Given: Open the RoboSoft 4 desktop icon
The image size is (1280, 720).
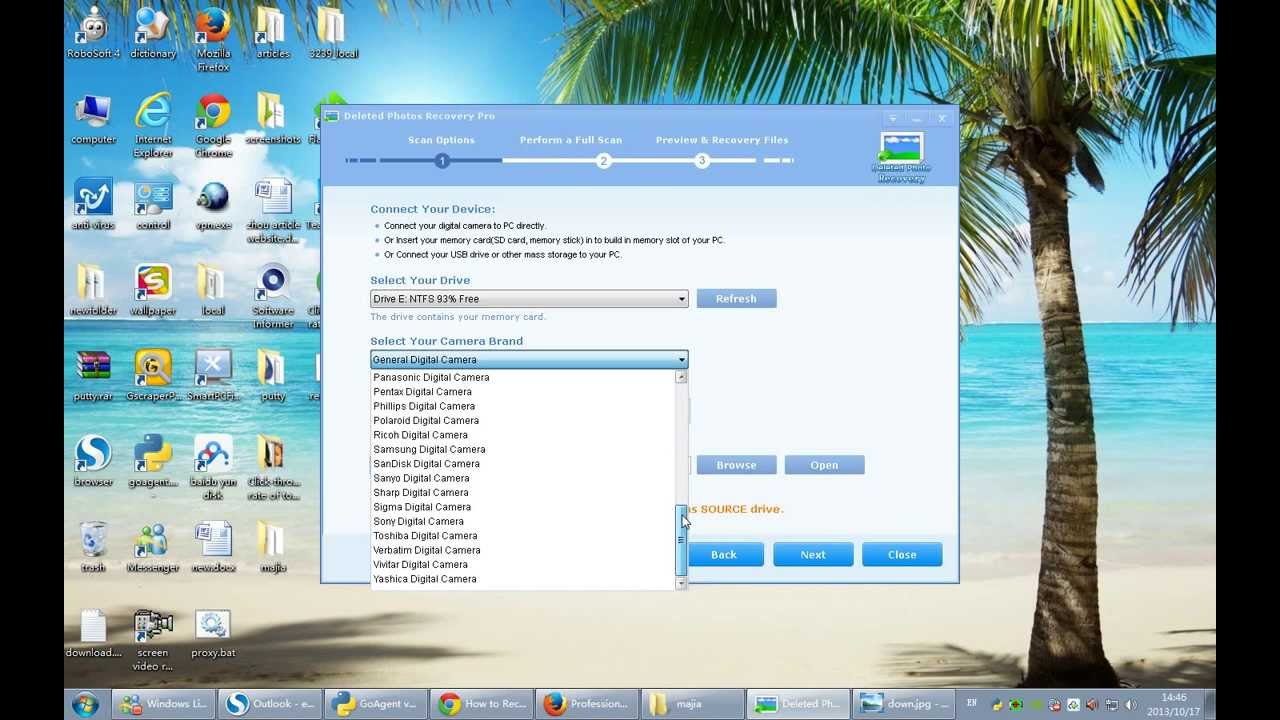Looking at the screenshot, I should point(93,32).
